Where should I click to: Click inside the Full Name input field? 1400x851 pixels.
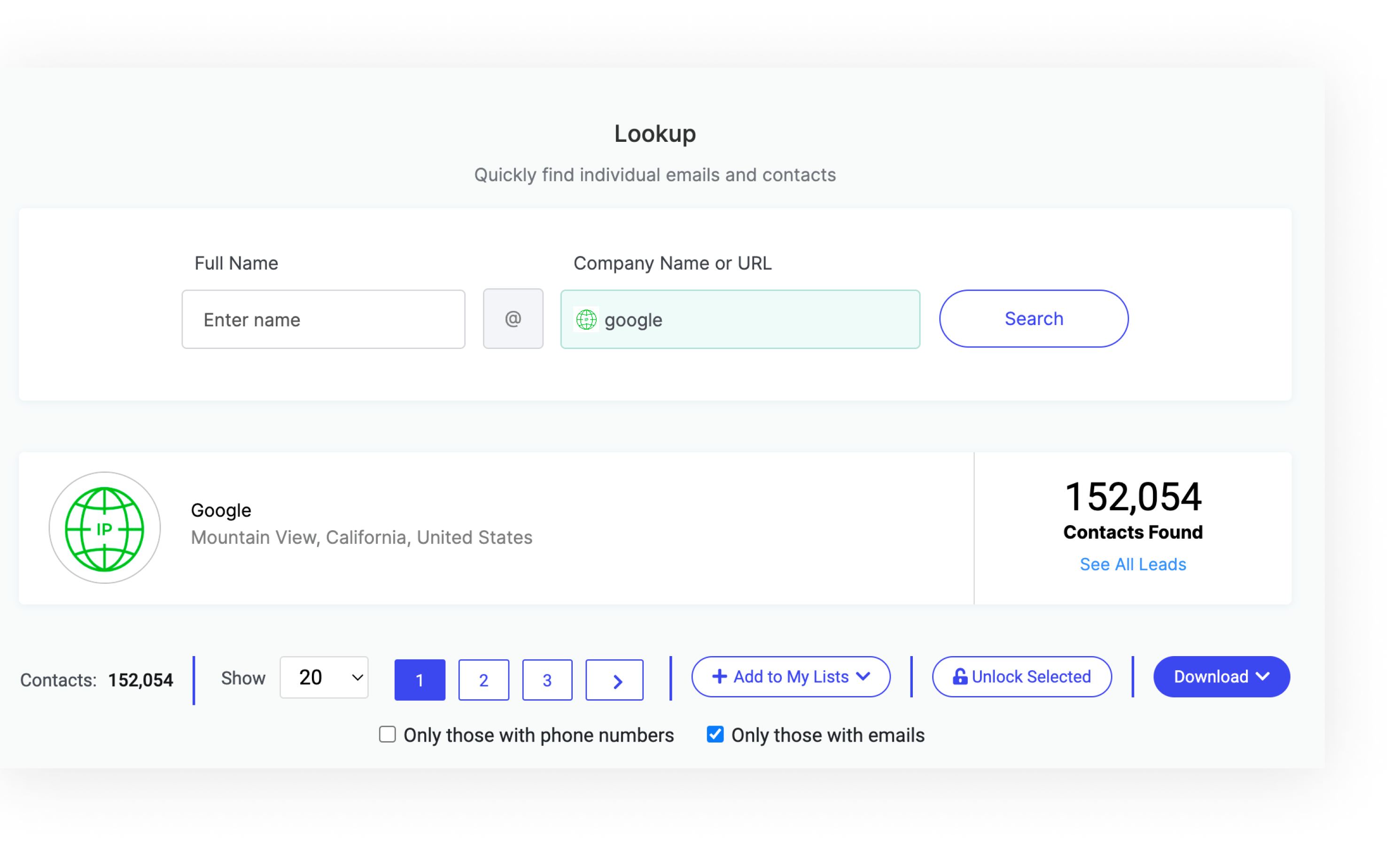click(323, 319)
